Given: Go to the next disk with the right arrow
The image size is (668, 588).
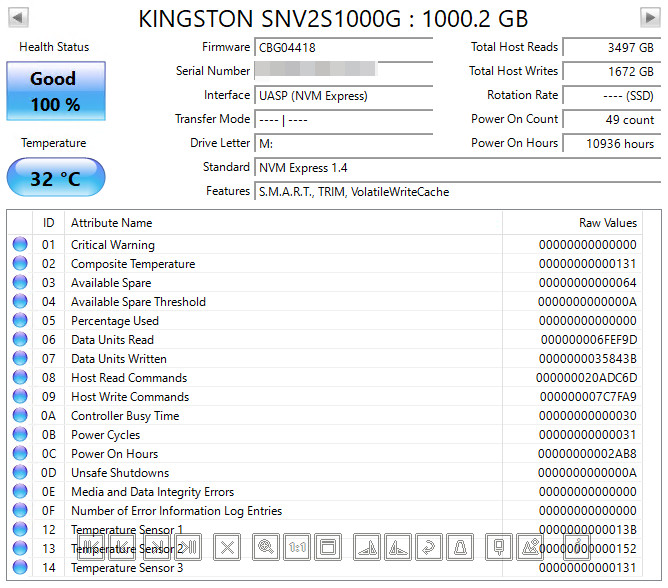Looking at the screenshot, I should pos(650,18).
